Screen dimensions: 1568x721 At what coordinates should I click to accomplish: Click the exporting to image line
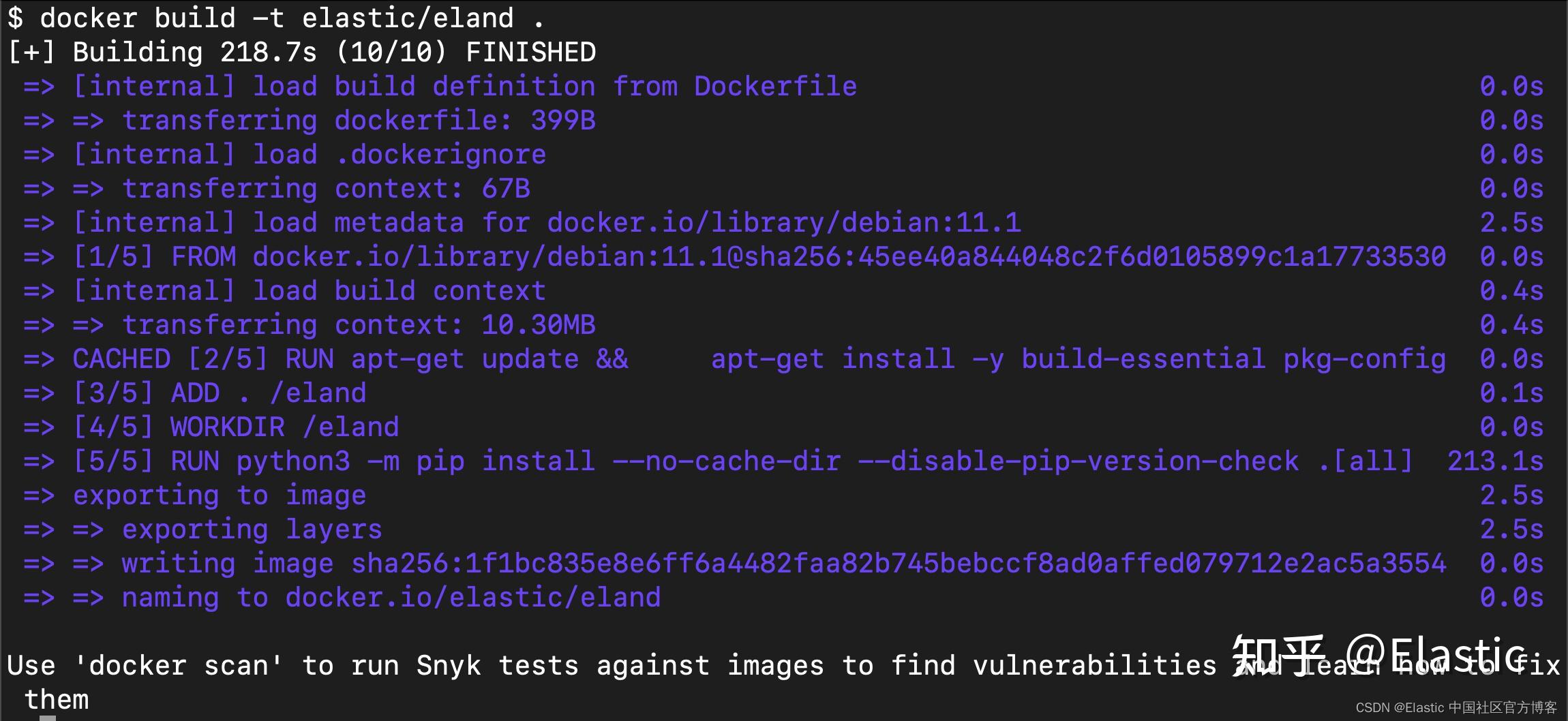click(x=219, y=495)
